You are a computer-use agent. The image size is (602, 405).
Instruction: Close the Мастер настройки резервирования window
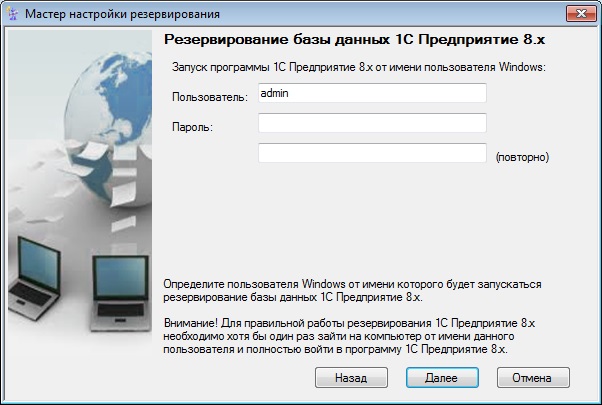(x=581, y=14)
